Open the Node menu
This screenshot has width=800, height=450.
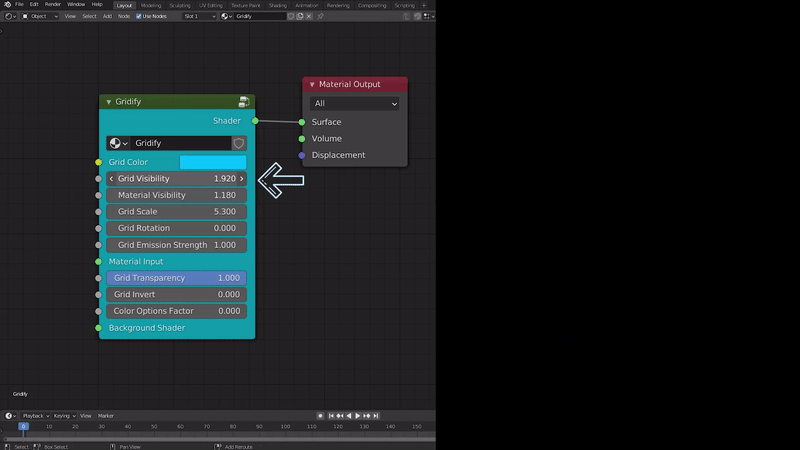tap(124, 16)
